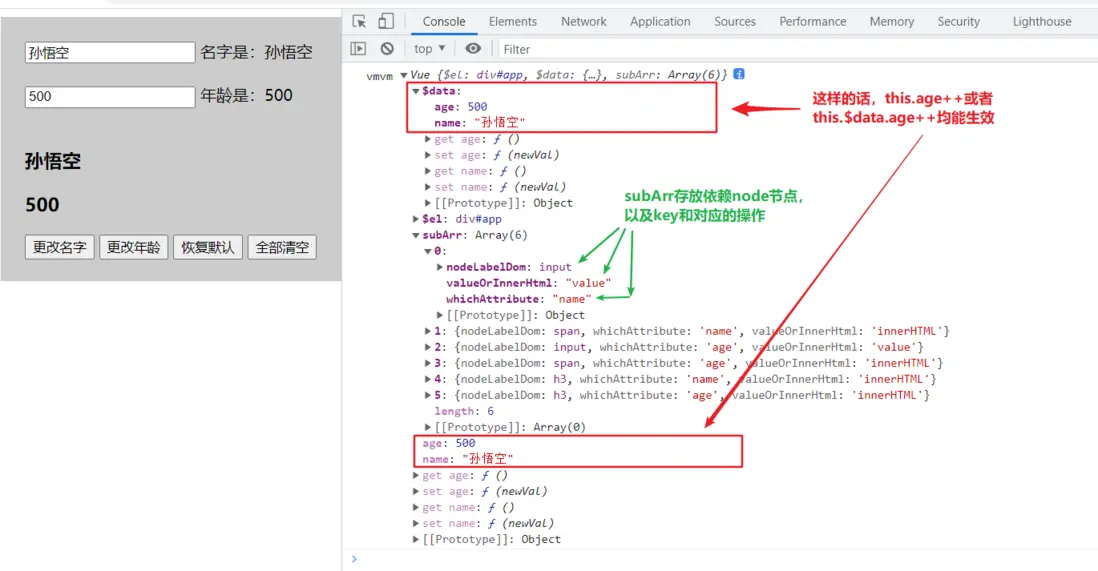Image resolution: width=1098 pixels, height=571 pixels.
Task: Click the bold 孙悟空 heading in the page
Action: [53, 162]
